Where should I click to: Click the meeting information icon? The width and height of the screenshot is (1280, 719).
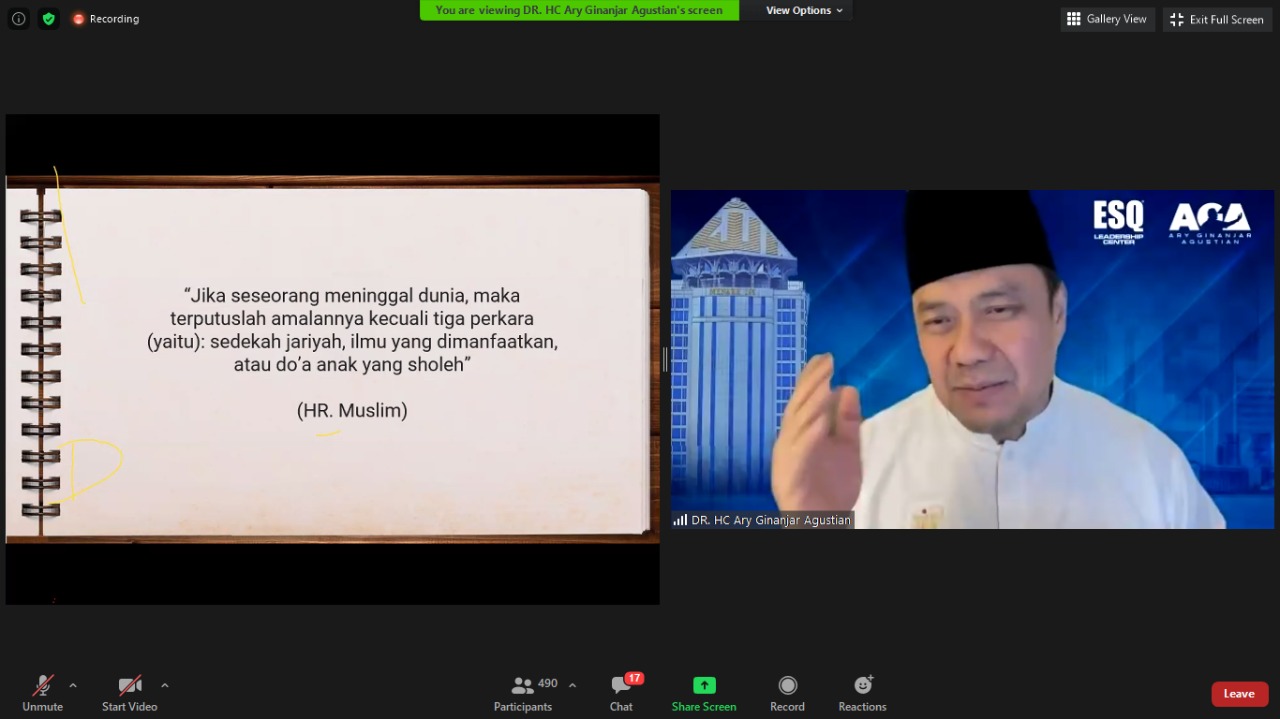[x=18, y=19]
